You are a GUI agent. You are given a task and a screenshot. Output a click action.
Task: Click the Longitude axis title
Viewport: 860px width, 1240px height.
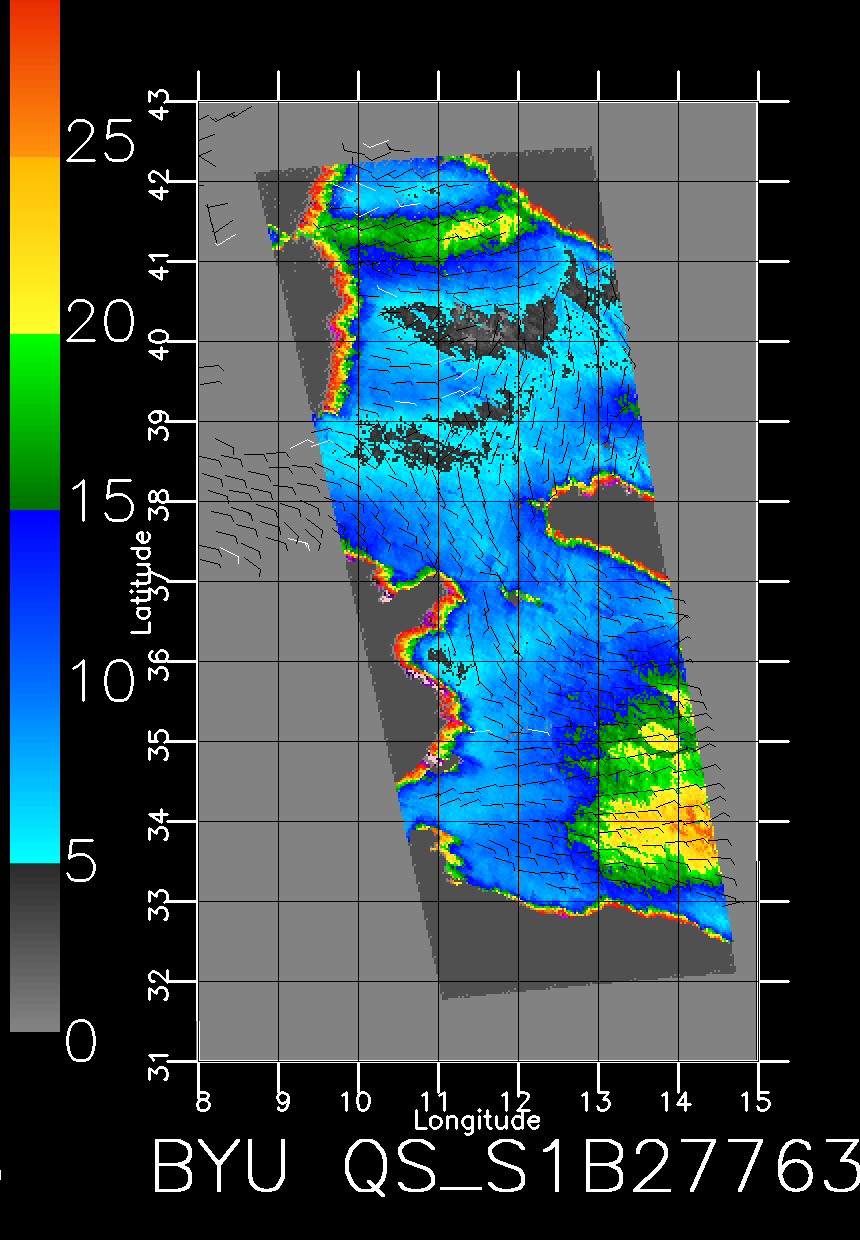[x=477, y=1120]
